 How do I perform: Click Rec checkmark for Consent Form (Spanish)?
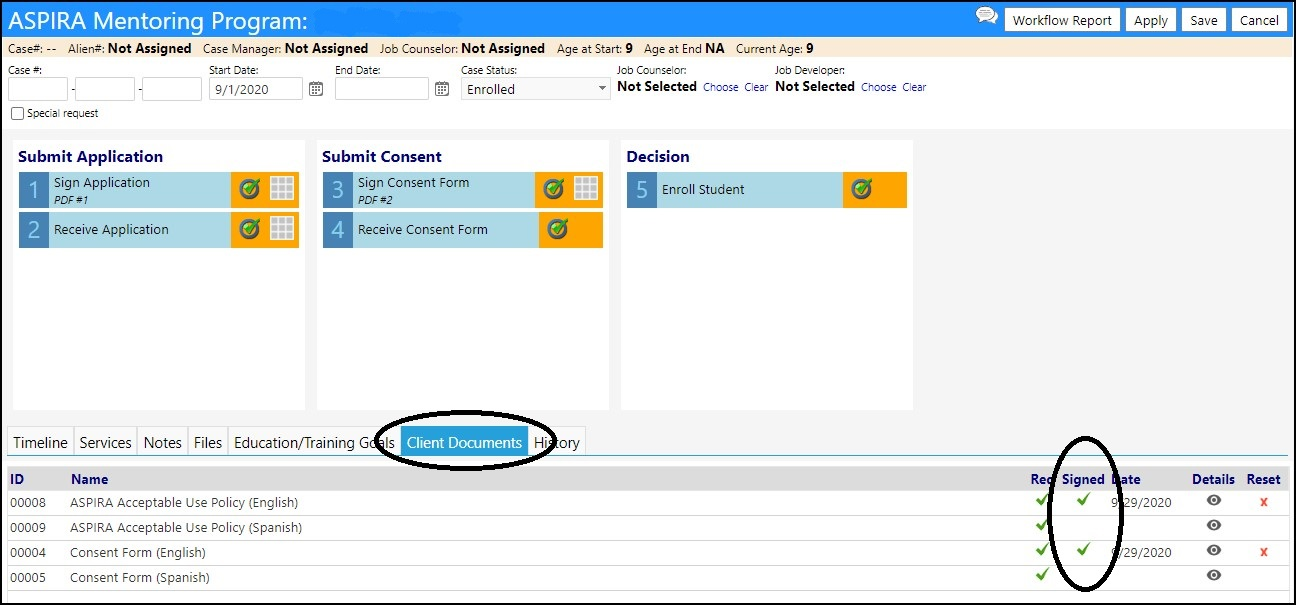tap(1042, 574)
